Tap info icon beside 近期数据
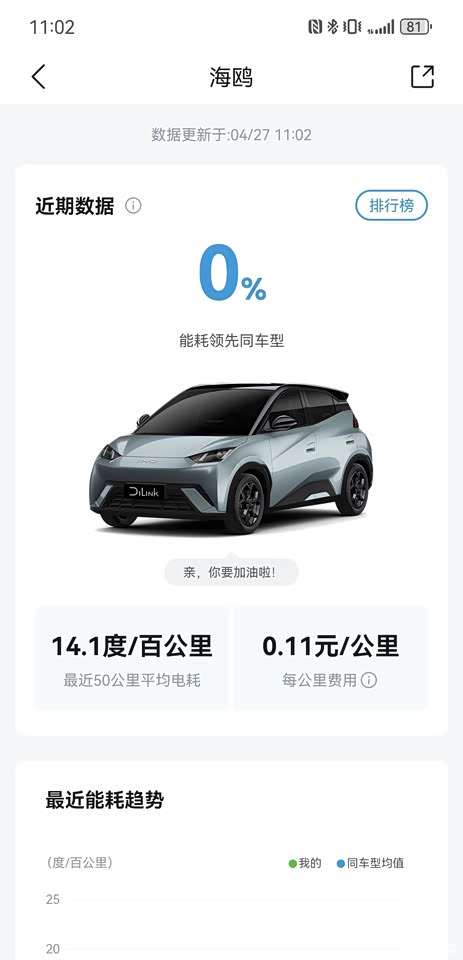 (x=133, y=206)
